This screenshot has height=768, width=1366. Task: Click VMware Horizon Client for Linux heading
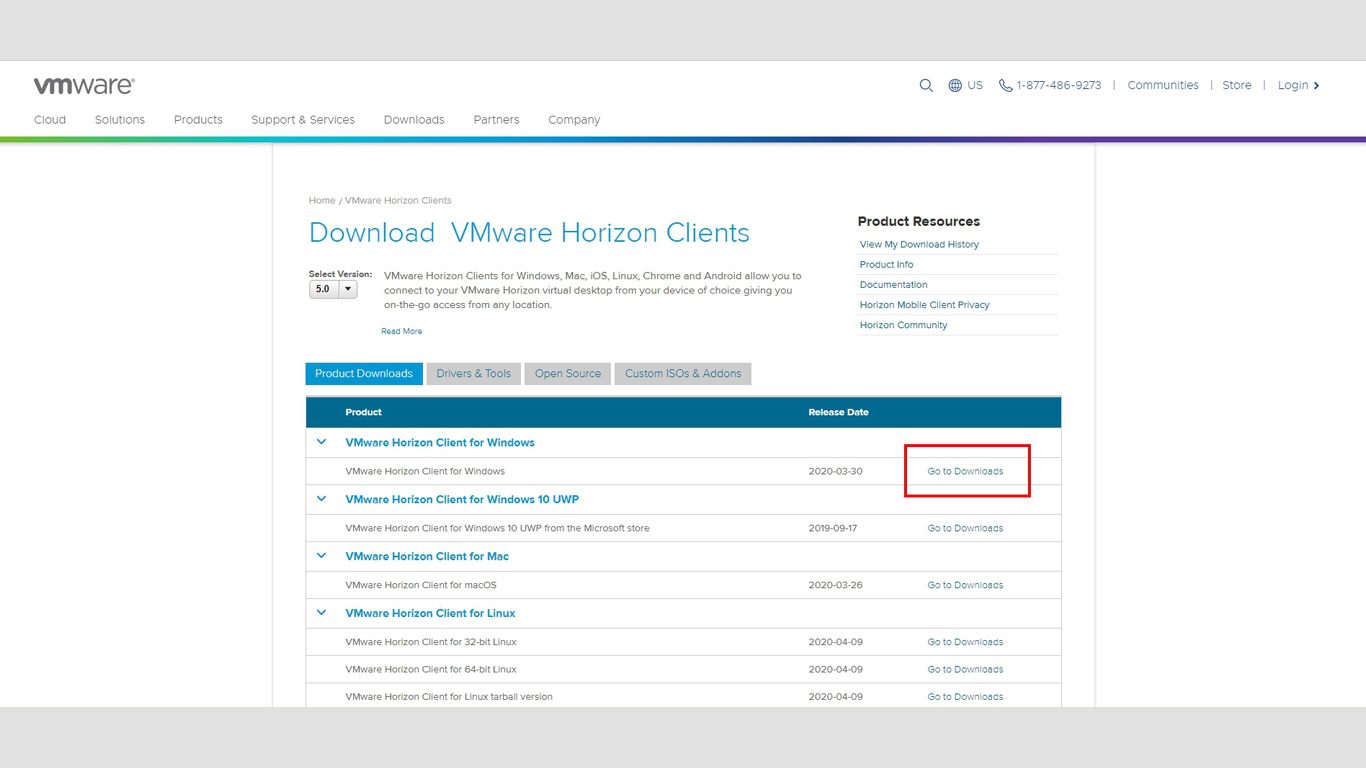point(430,614)
